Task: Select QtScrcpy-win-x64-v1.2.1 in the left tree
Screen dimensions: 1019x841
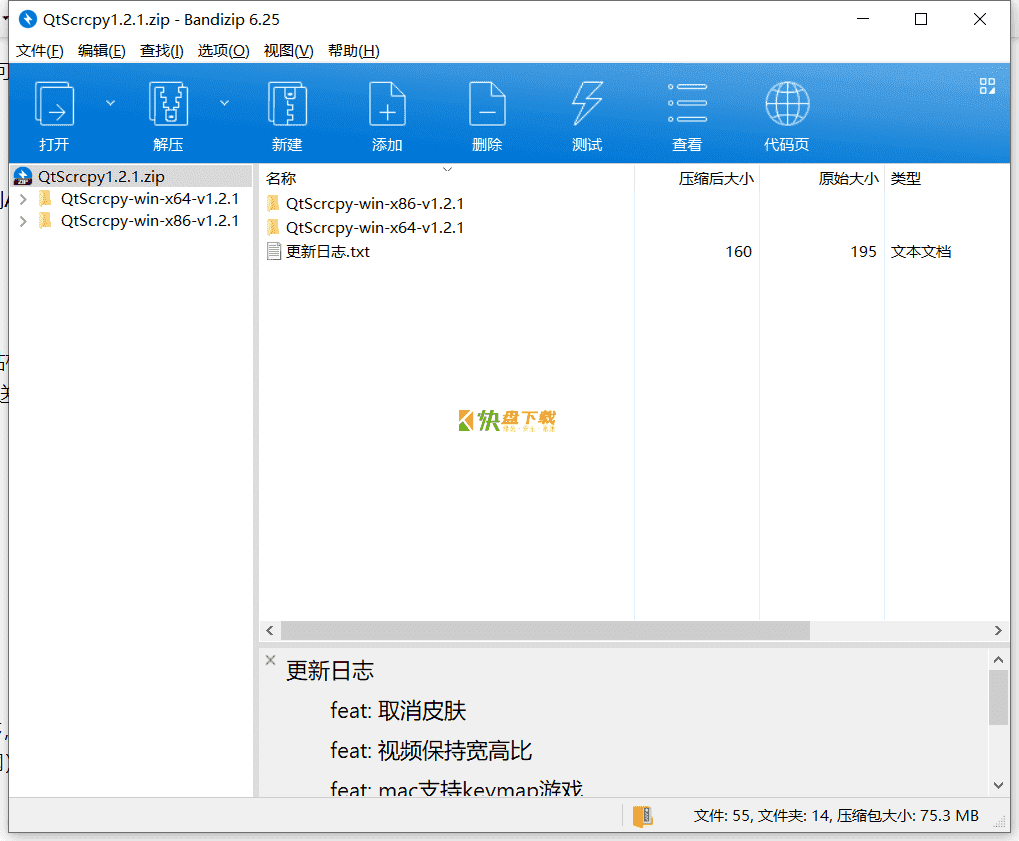Action: pos(149,199)
